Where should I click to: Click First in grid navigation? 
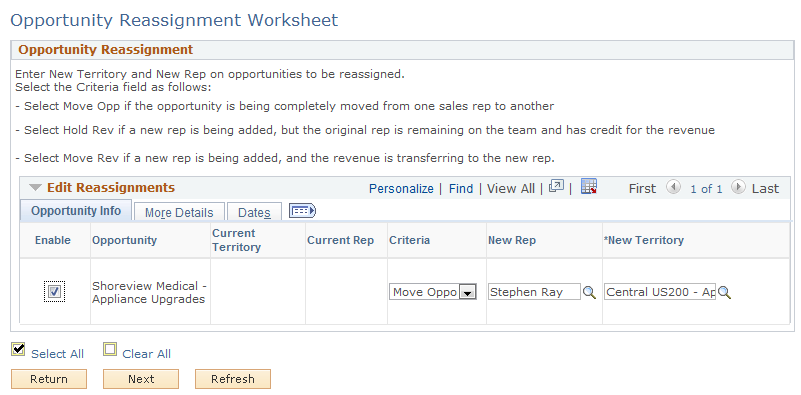[642, 189]
